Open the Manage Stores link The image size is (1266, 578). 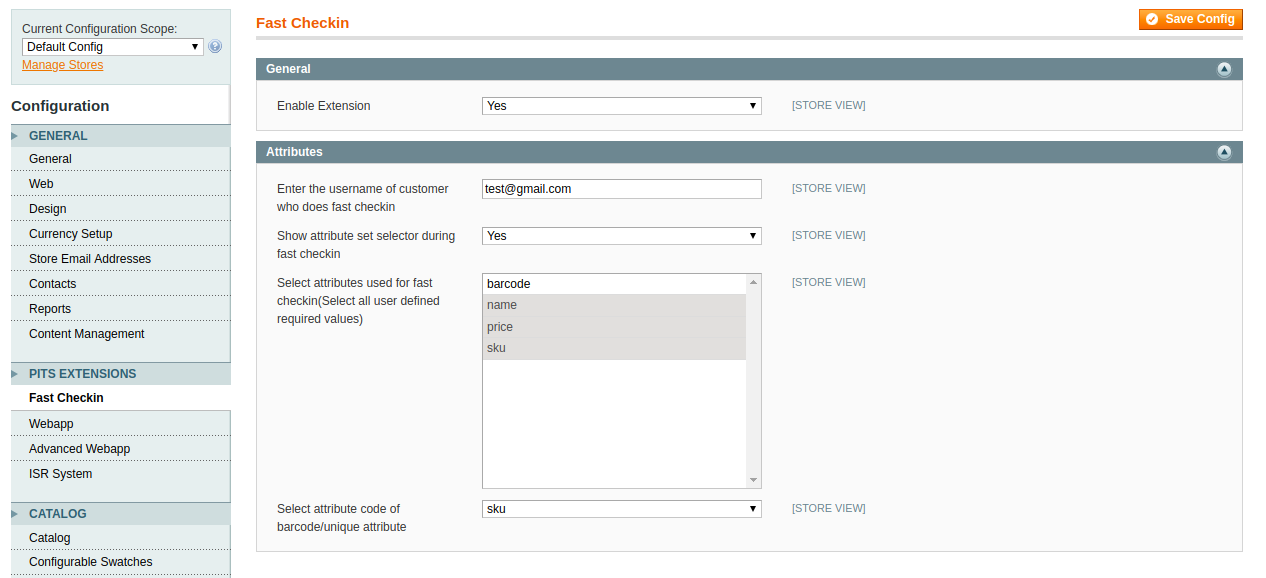62,65
